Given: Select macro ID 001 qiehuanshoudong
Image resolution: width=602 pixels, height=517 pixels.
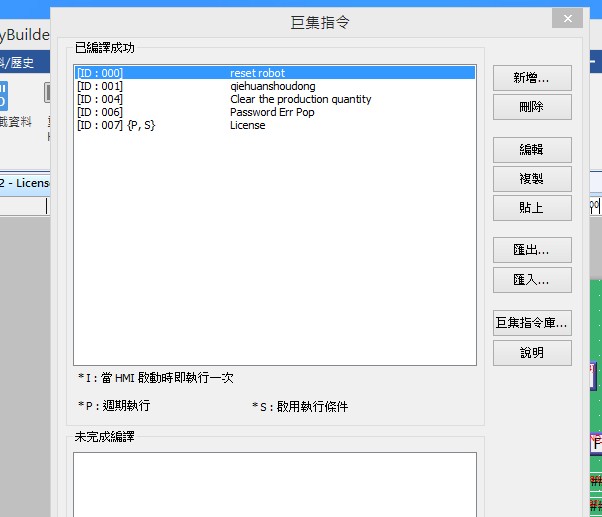Looking at the screenshot, I should (x=272, y=86).
